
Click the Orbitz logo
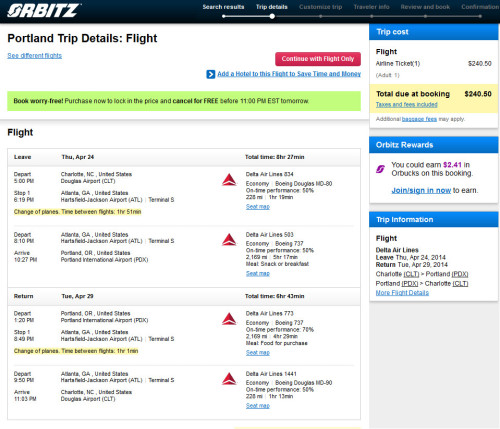click(x=44, y=10)
